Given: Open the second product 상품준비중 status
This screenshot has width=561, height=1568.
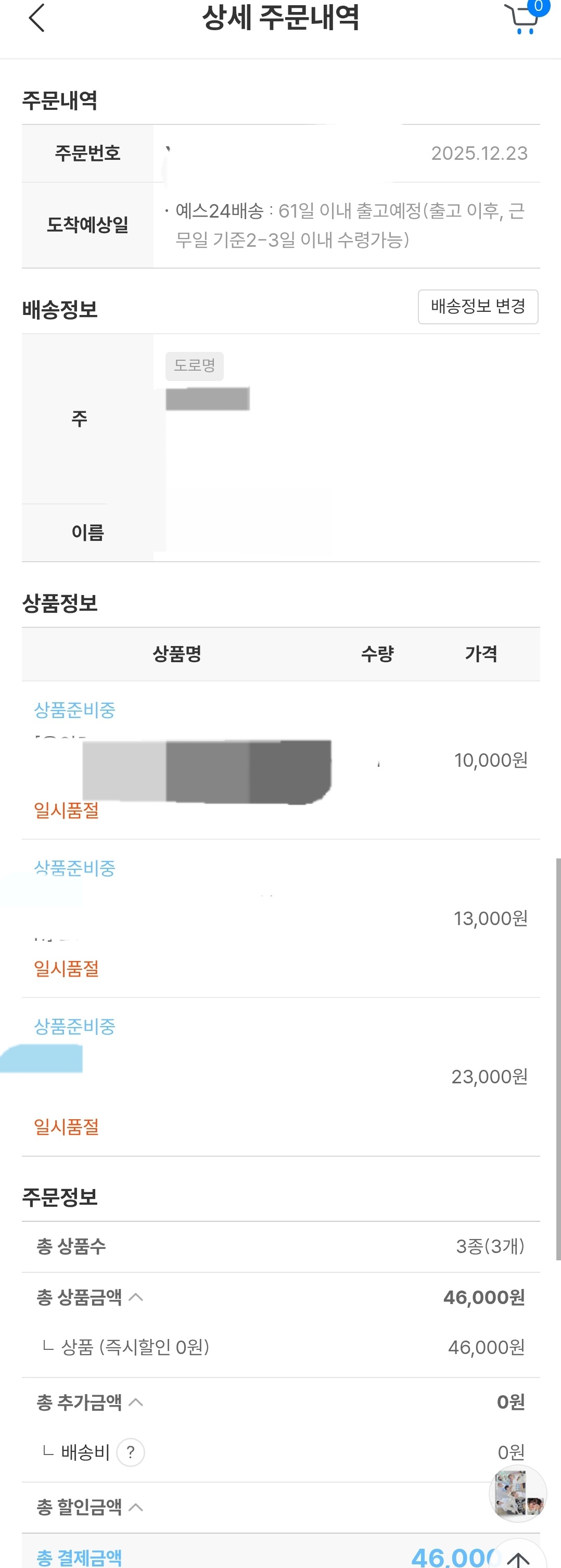Looking at the screenshot, I should tap(74, 868).
